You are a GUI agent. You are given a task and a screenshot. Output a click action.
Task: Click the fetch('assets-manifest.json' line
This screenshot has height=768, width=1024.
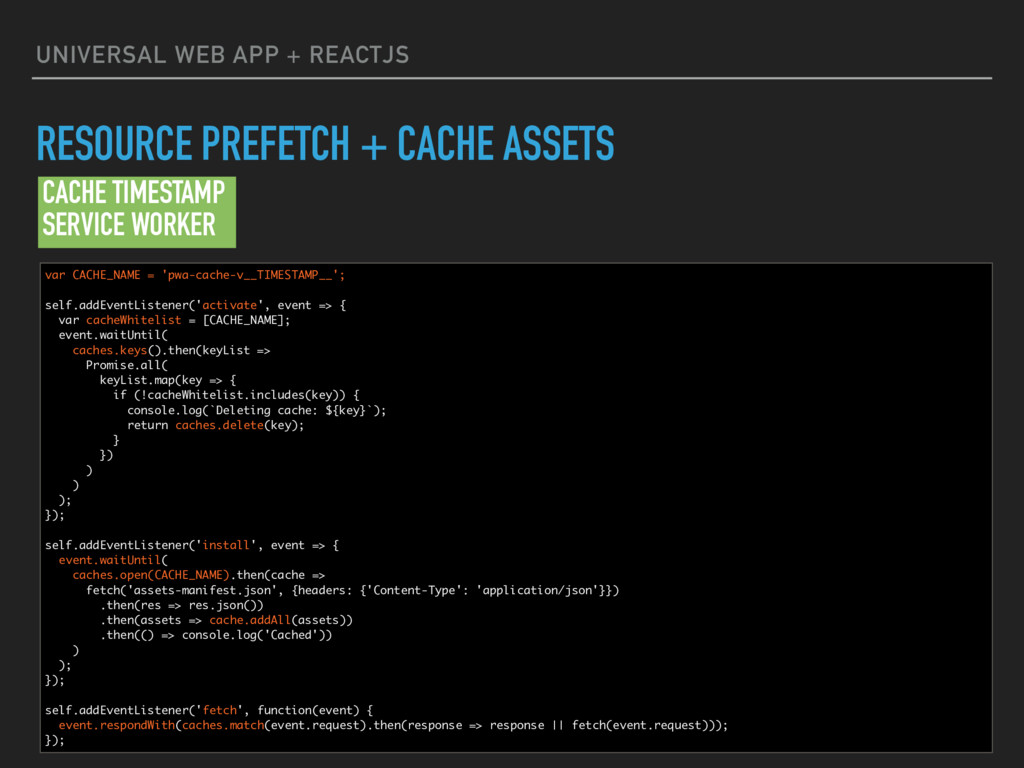coord(353,590)
